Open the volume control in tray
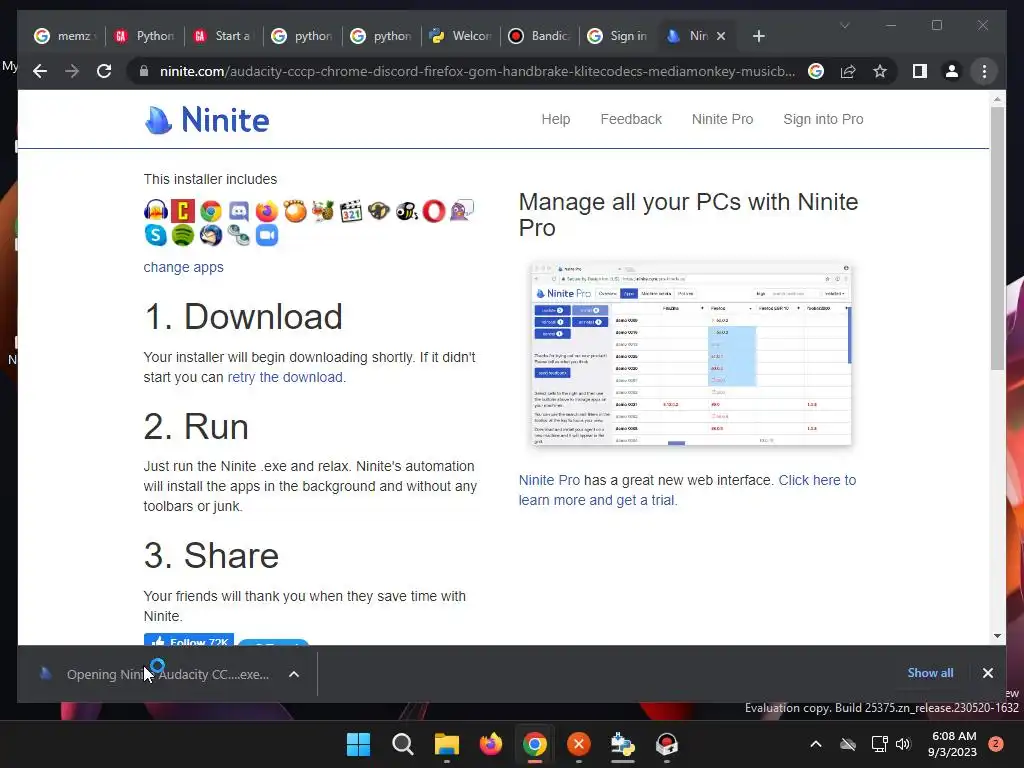This screenshot has width=1024, height=768. pyautogui.click(x=903, y=744)
